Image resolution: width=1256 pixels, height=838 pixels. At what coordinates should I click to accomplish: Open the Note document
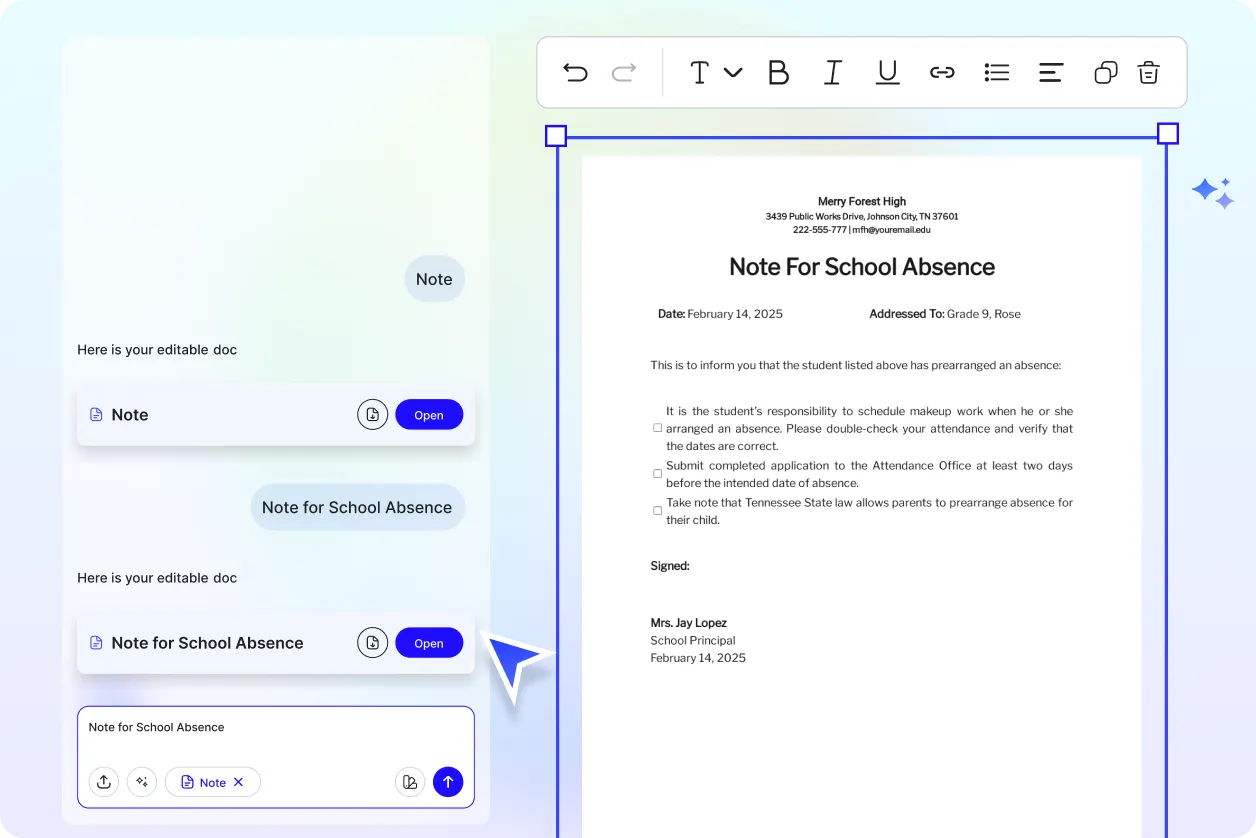point(429,415)
